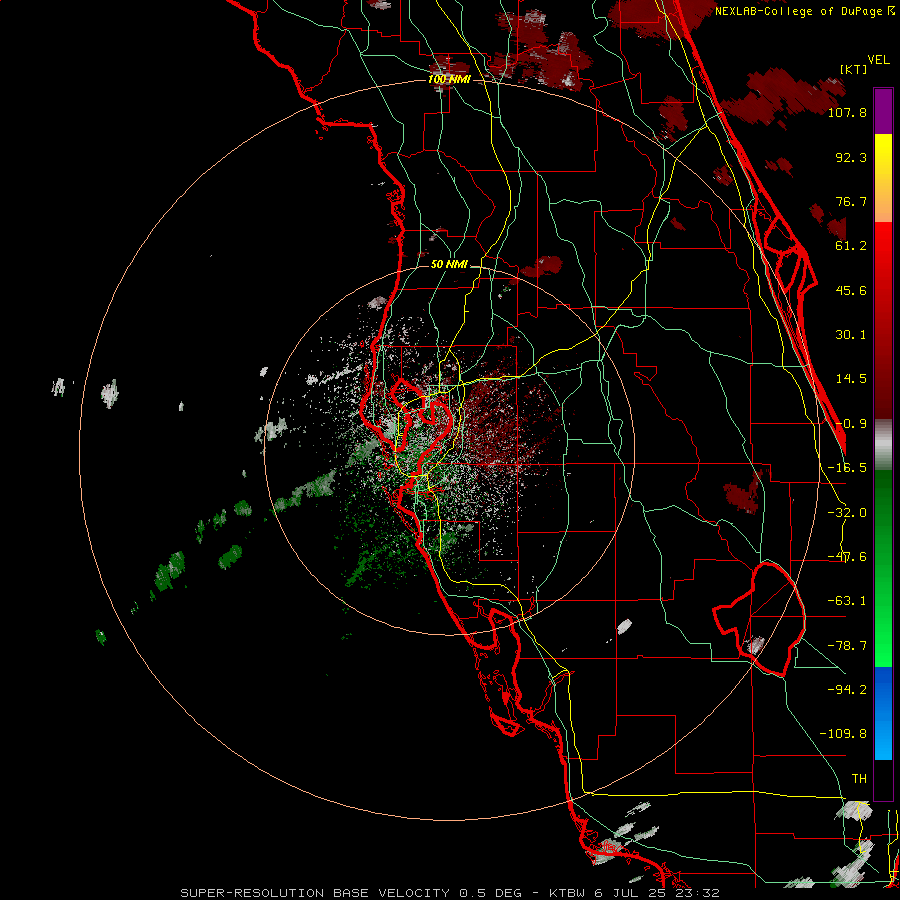The image size is (900, 900).
Task: Click the -63.1 velocity scale value
Action: click(847, 601)
